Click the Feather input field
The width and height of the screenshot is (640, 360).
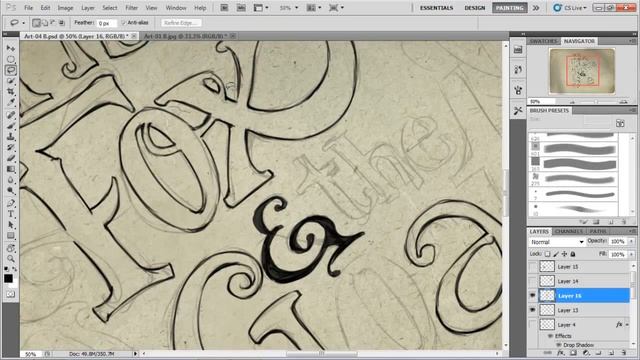(x=107, y=23)
